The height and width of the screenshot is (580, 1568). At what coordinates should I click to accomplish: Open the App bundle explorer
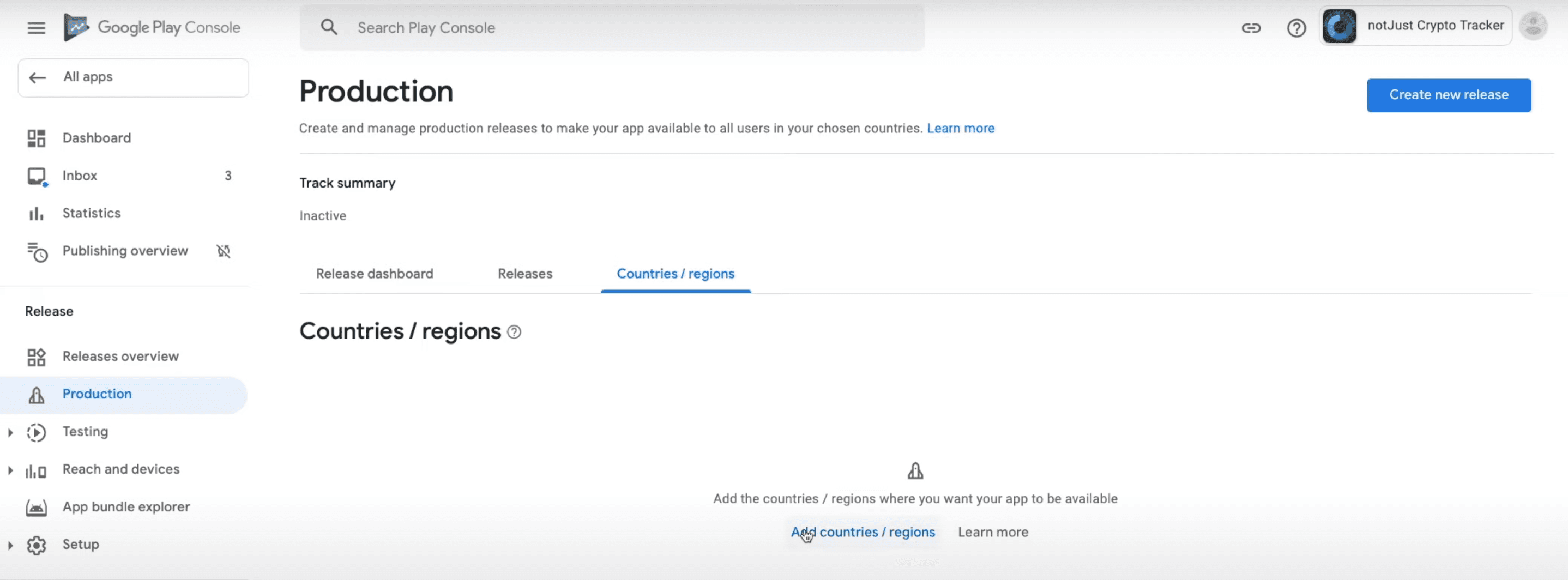click(x=126, y=506)
